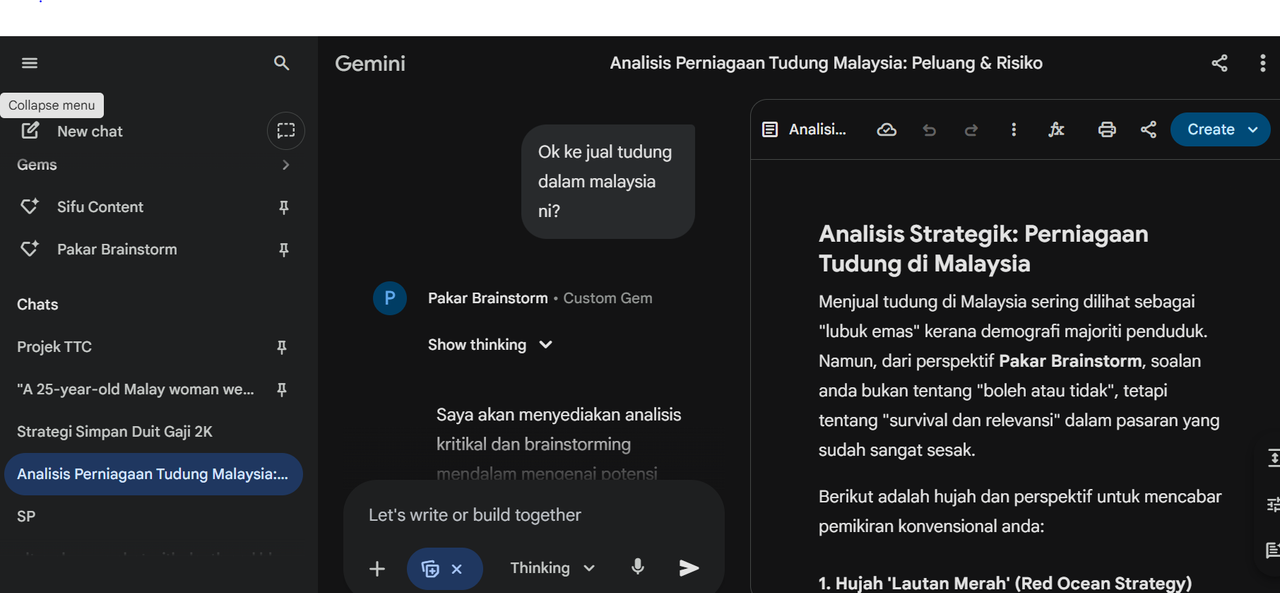
Task: Click the Hujah 'Lautan Merah' heading
Action: coord(1005,582)
